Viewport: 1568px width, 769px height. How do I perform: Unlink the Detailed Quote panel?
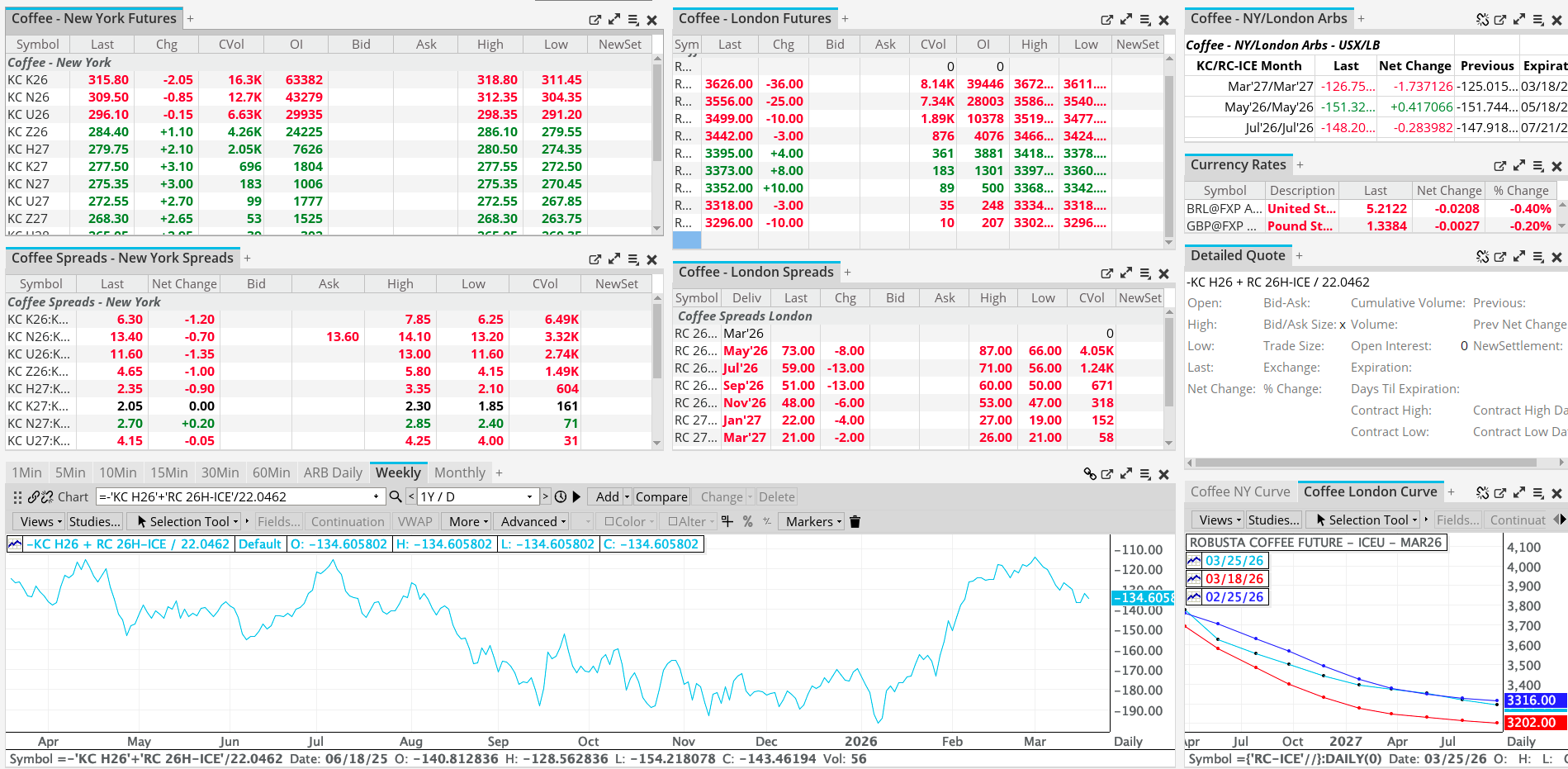click(1482, 257)
